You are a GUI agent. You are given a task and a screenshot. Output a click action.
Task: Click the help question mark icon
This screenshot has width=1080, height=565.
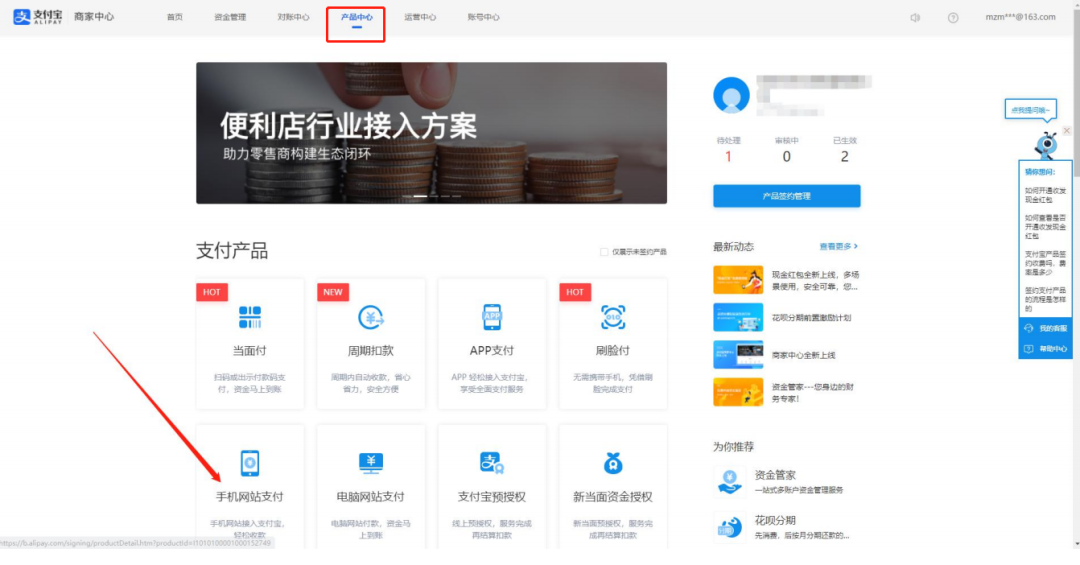click(x=953, y=17)
